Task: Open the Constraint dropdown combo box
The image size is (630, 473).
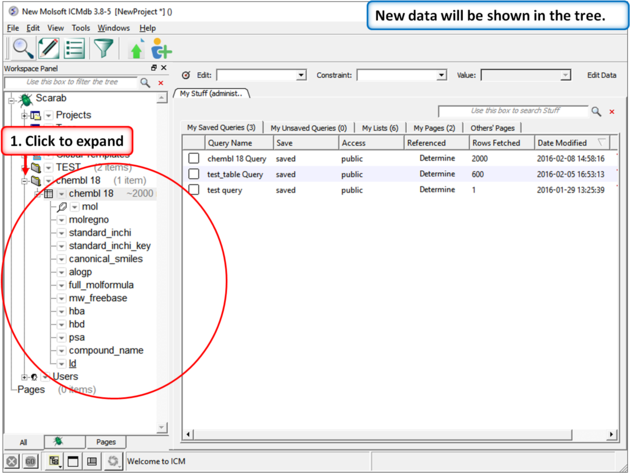Action: (401, 75)
